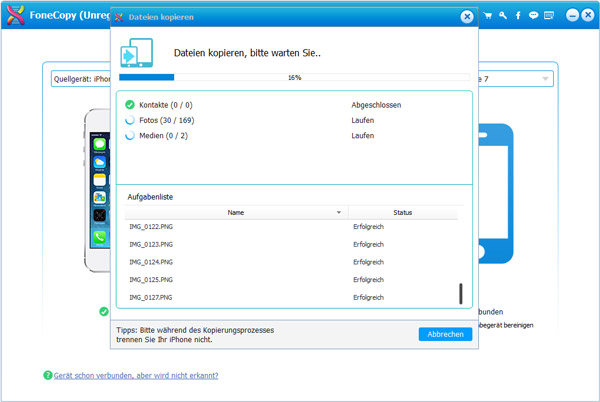This screenshot has height=402, width=600.
Task: Open registration via the key icon
Action: [x=503, y=16]
